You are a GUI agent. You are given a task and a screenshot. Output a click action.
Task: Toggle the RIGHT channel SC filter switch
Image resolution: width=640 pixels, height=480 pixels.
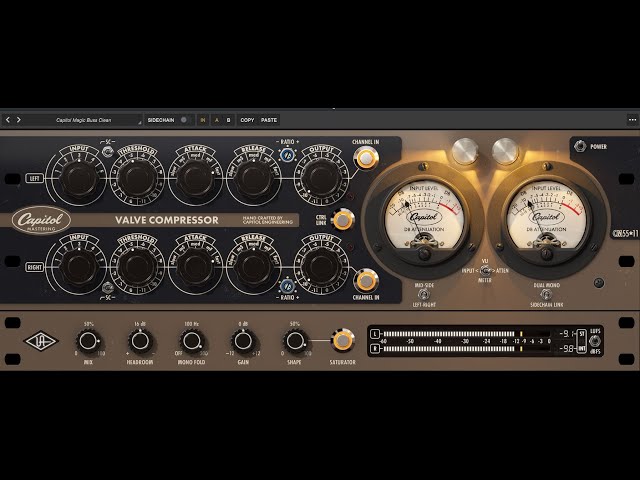point(108,287)
